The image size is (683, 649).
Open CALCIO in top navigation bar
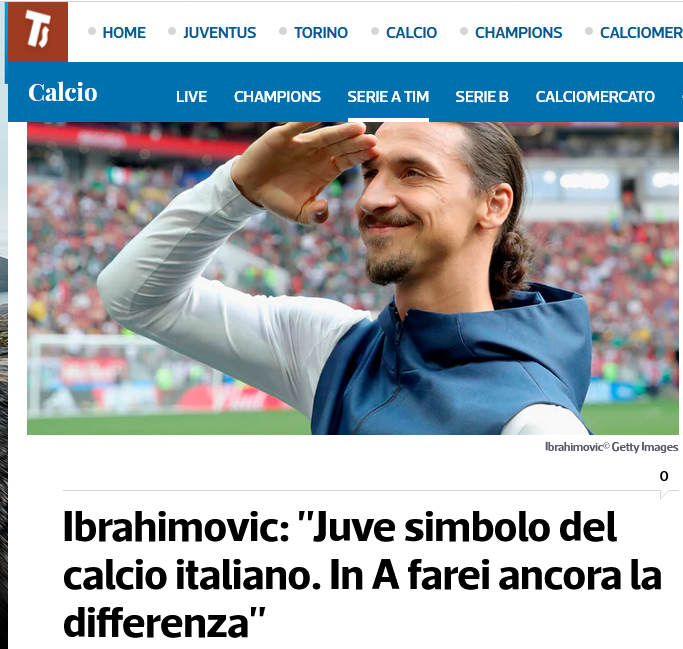411,33
